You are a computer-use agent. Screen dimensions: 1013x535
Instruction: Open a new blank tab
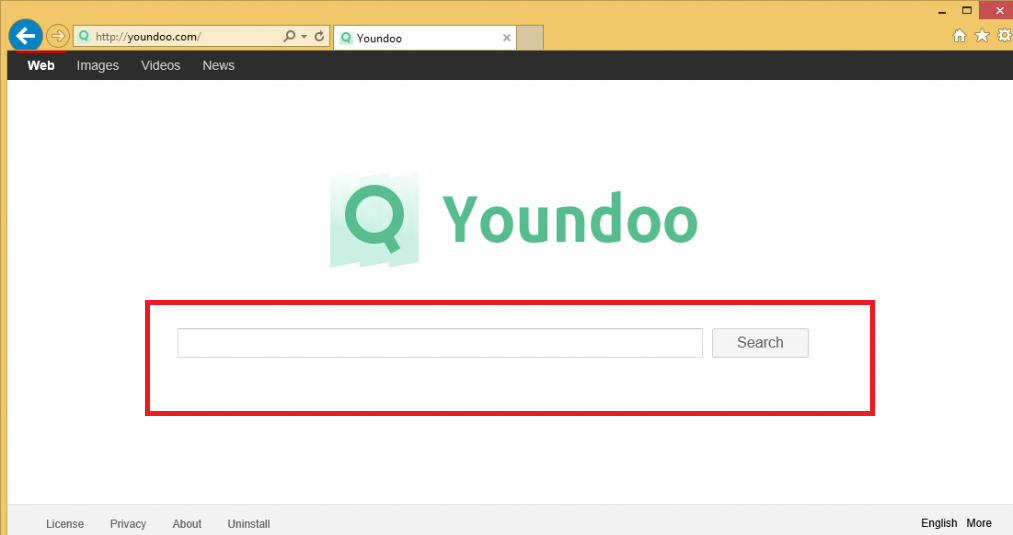tap(530, 38)
